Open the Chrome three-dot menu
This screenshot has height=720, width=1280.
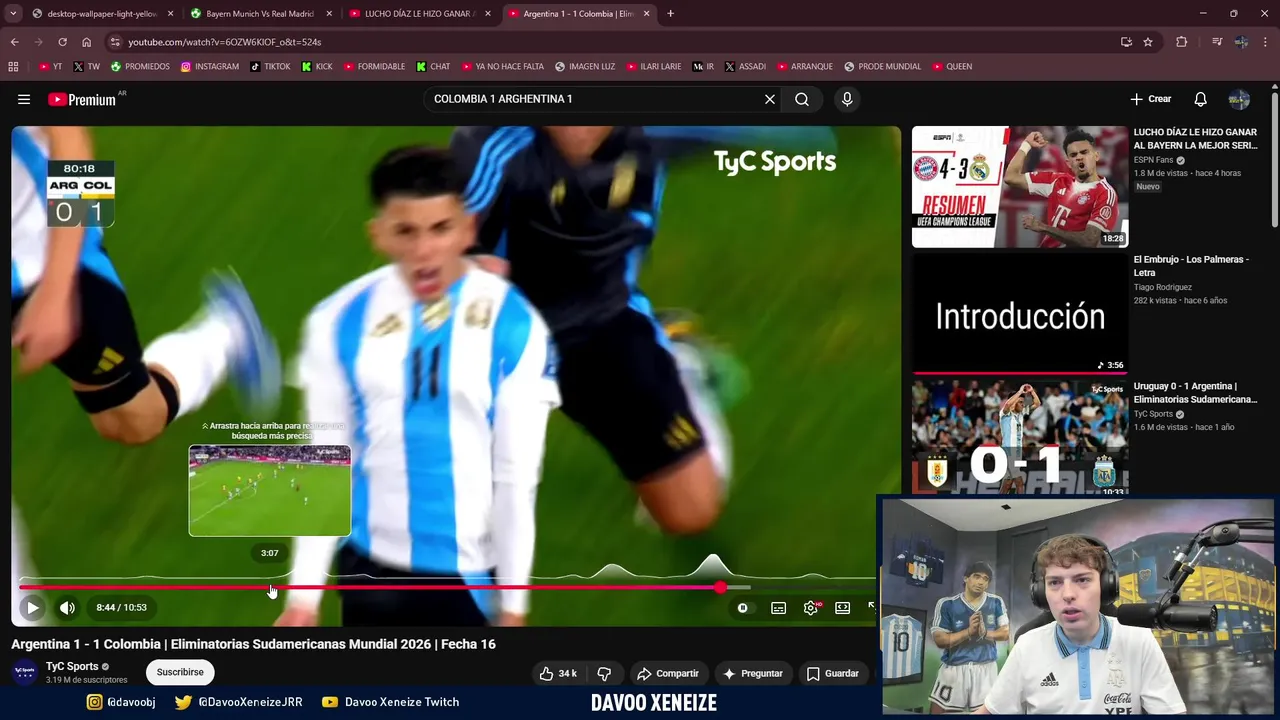(1265, 42)
